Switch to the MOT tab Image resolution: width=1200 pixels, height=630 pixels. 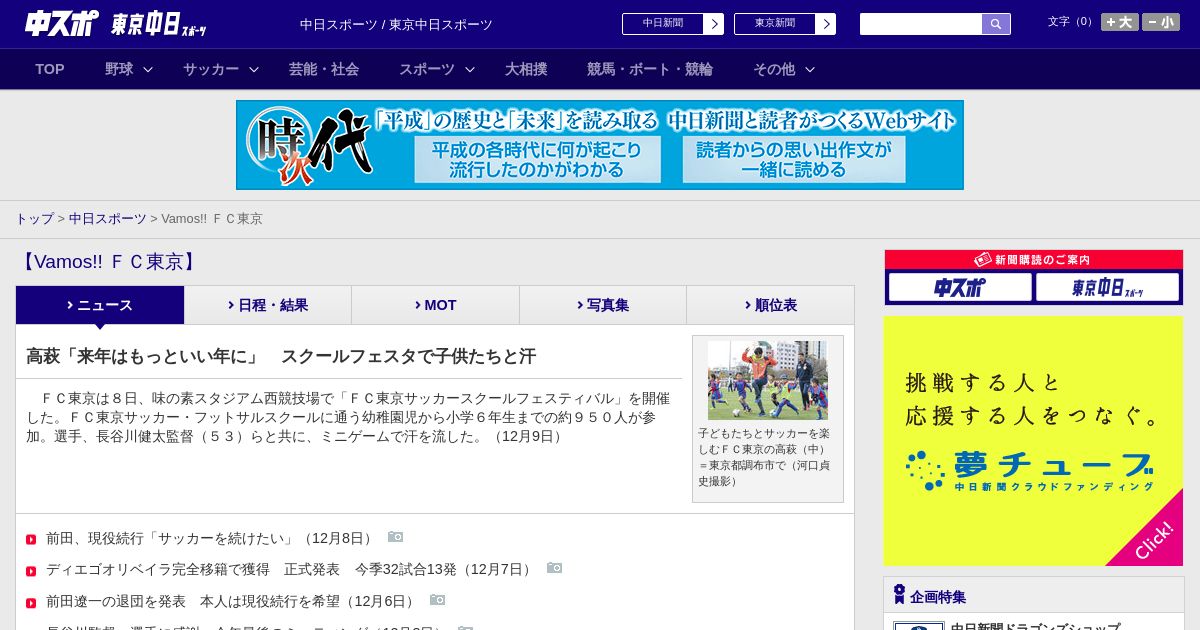click(436, 305)
